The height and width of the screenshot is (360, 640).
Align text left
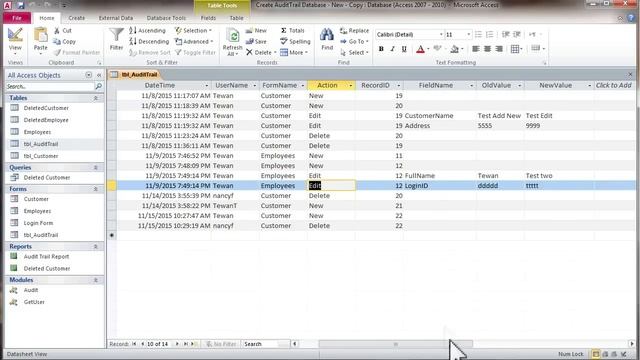pos(476,49)
